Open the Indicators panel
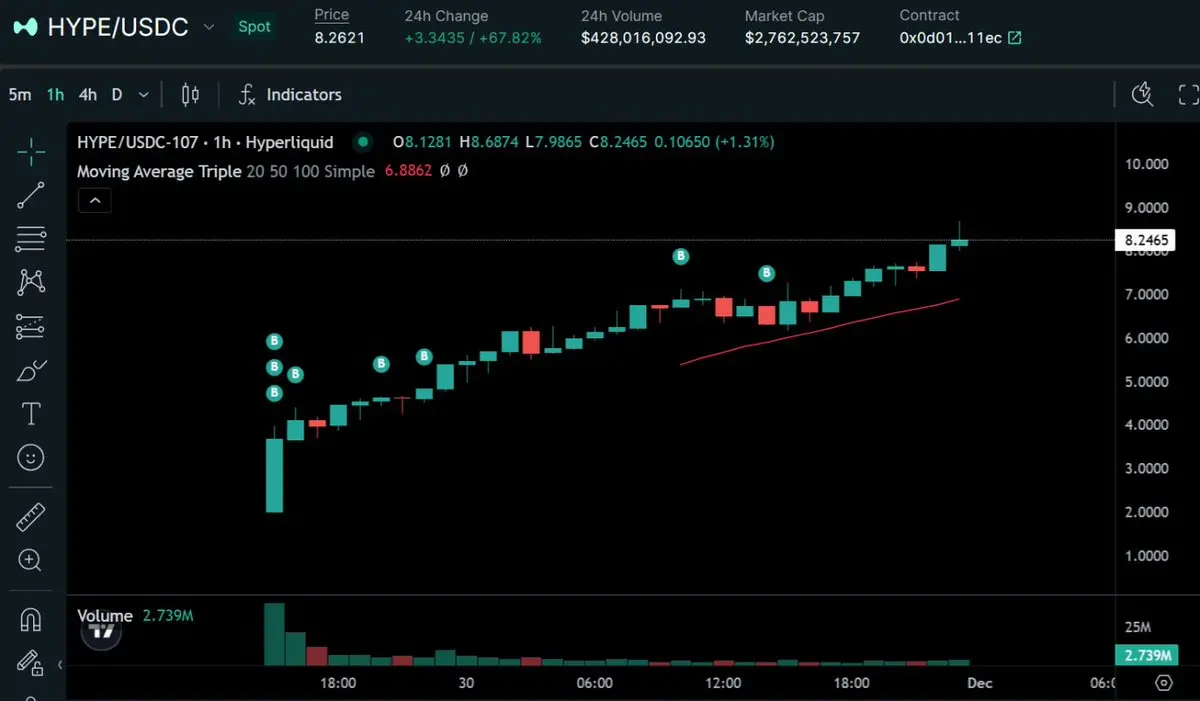Image resolution: width=1200 pixels, height=701 pixels. (291, 95)
